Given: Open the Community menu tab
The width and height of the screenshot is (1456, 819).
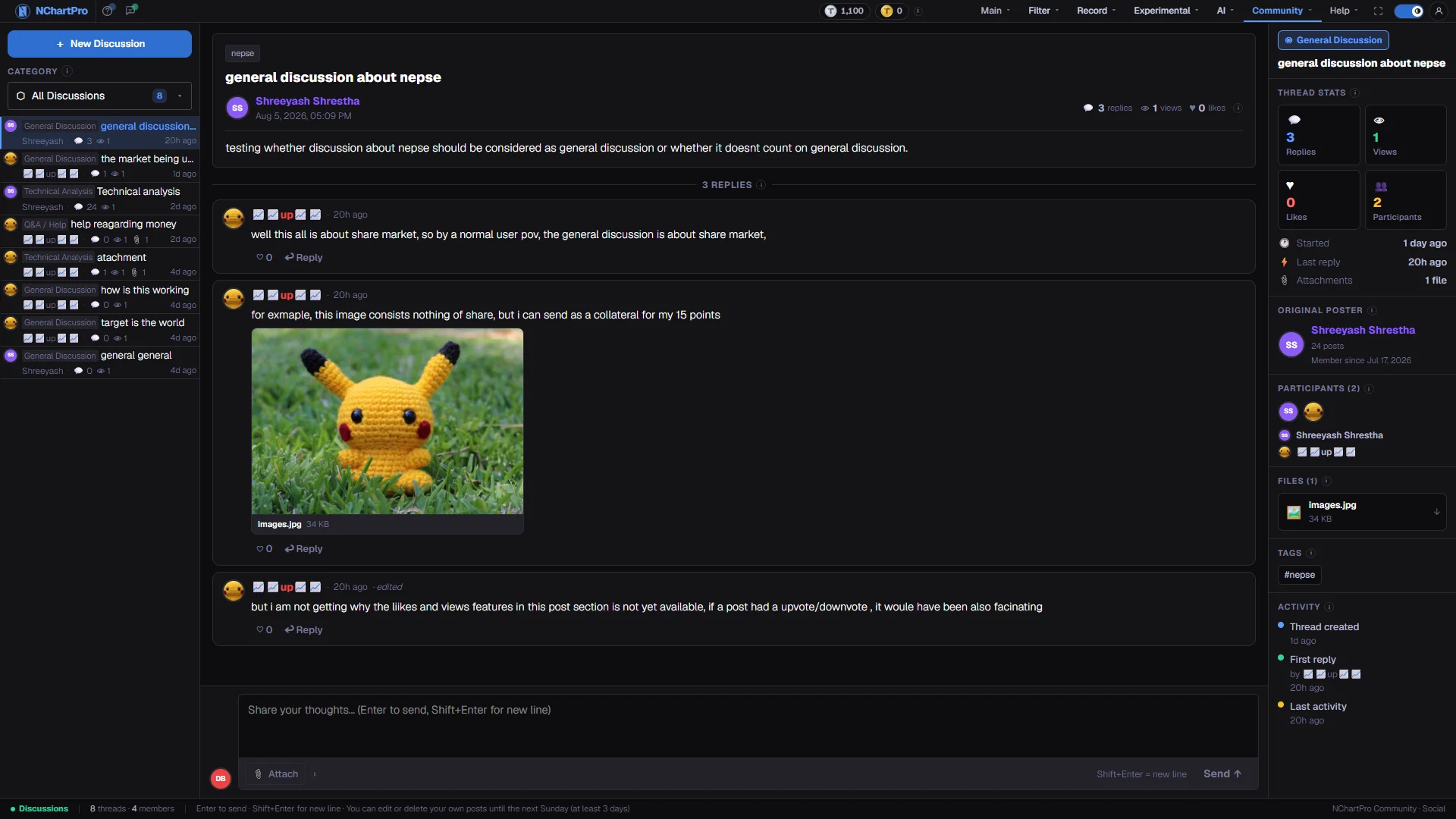Looking at the screenshot, I should click(1282, 11).
